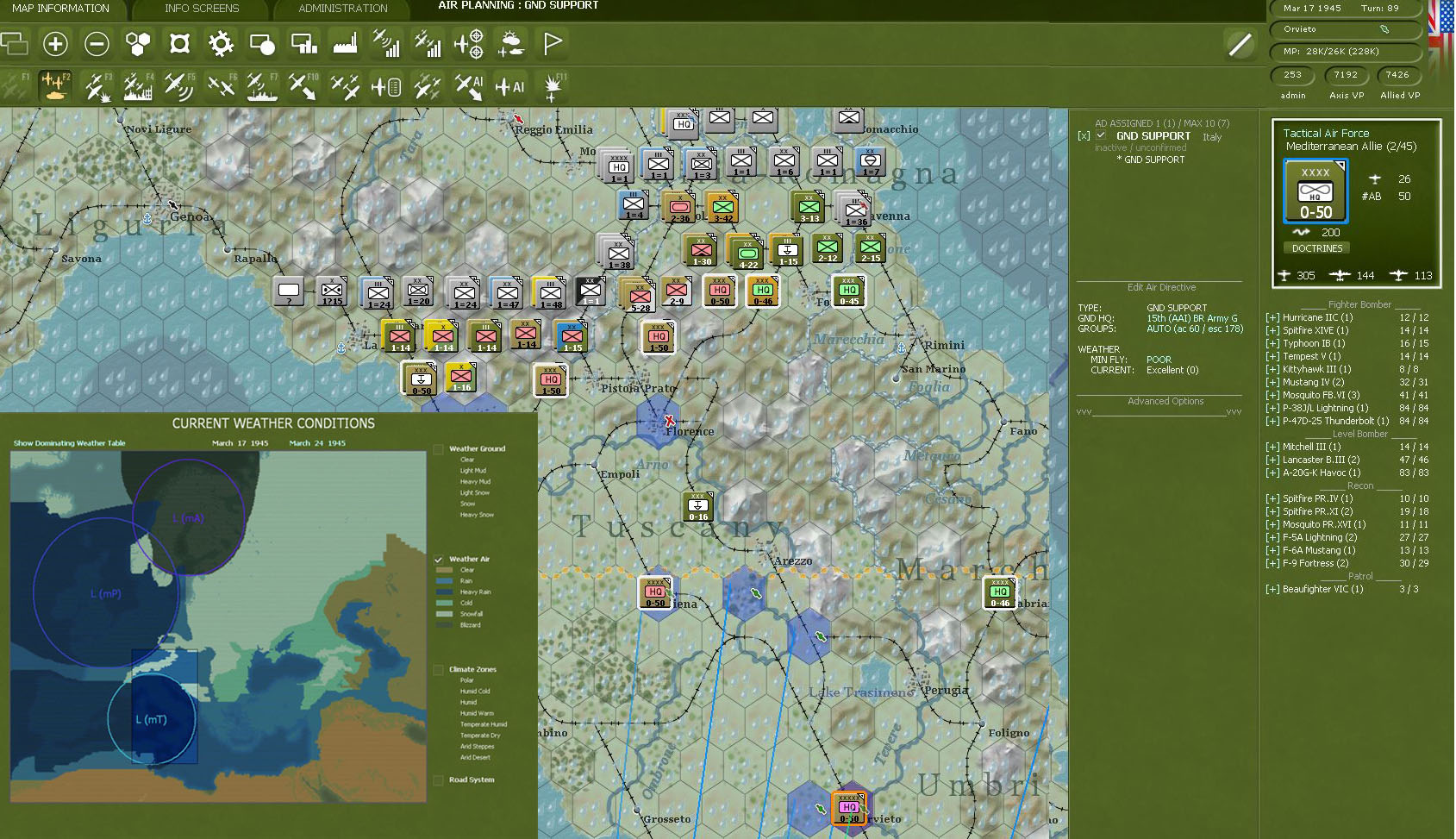Expand the Mitchell III bomber row
This screenshot has width=1456, height=839.
(1272, 448)
